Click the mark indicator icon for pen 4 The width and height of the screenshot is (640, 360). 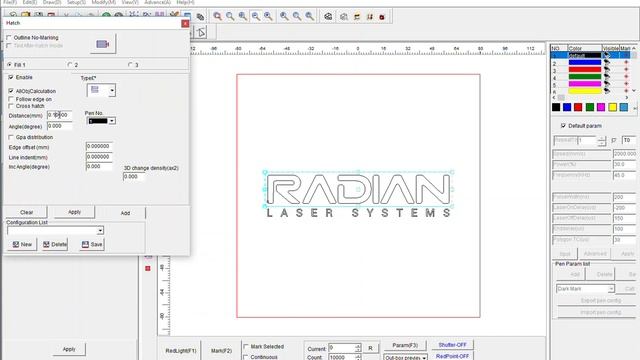pos(626,77)
